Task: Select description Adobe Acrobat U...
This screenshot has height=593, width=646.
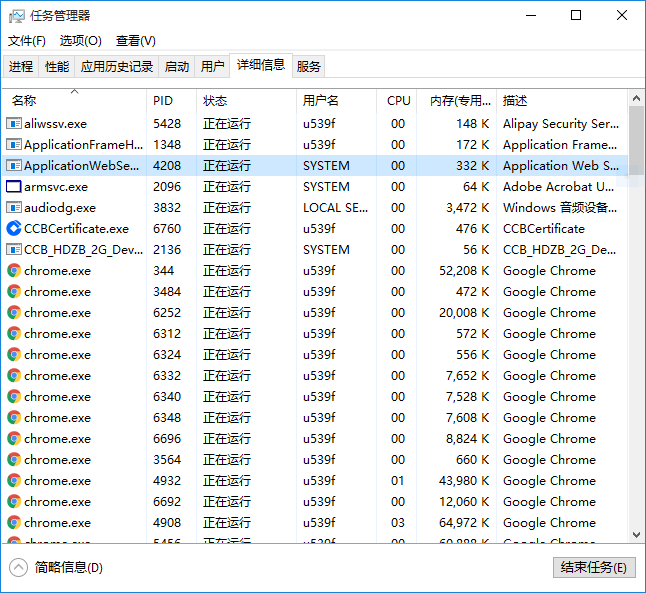Action: (x=559, y=186)
